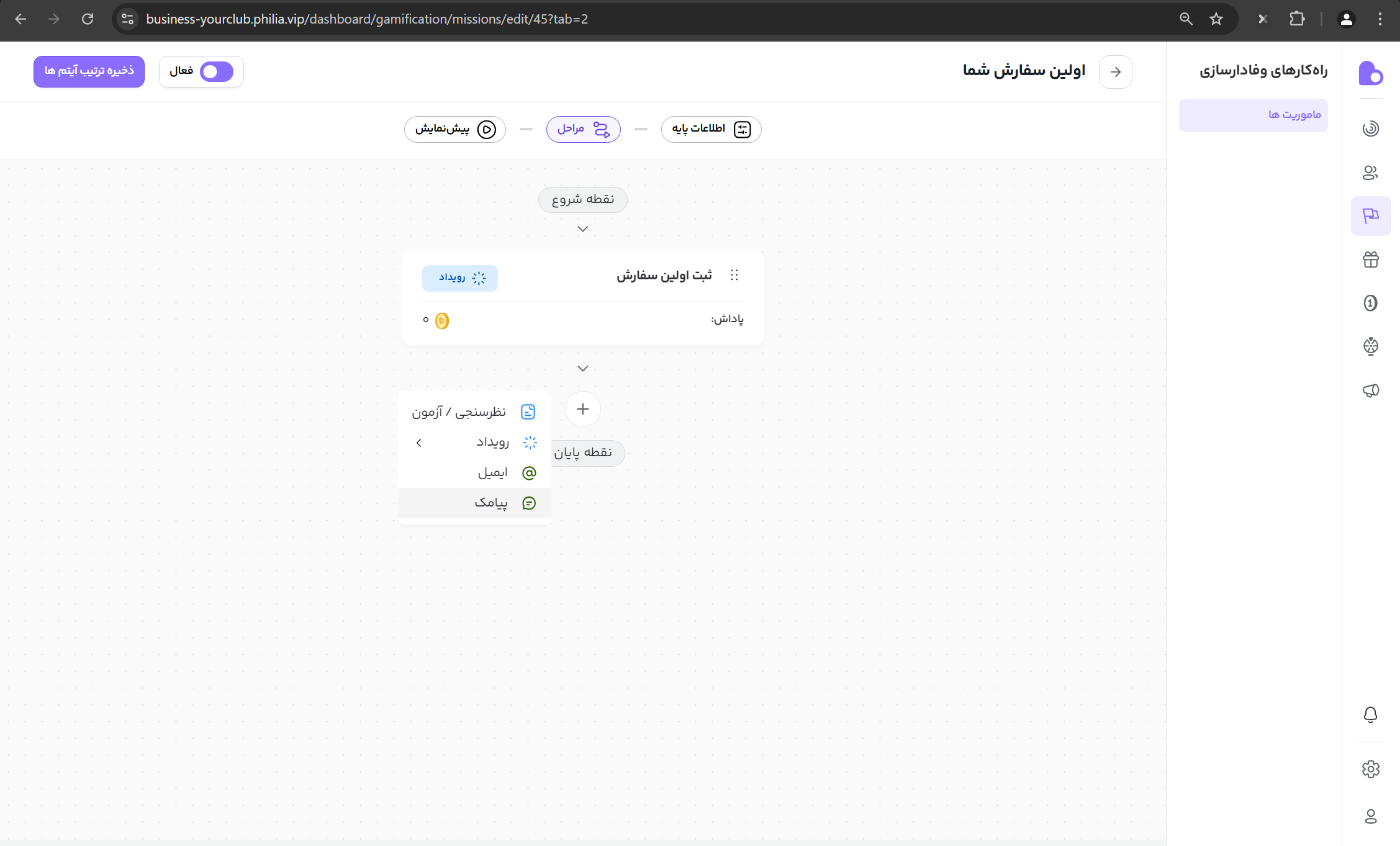
Task: Click the drag handle on ثبت اولین سفارش card
Action: coord(734,275)
